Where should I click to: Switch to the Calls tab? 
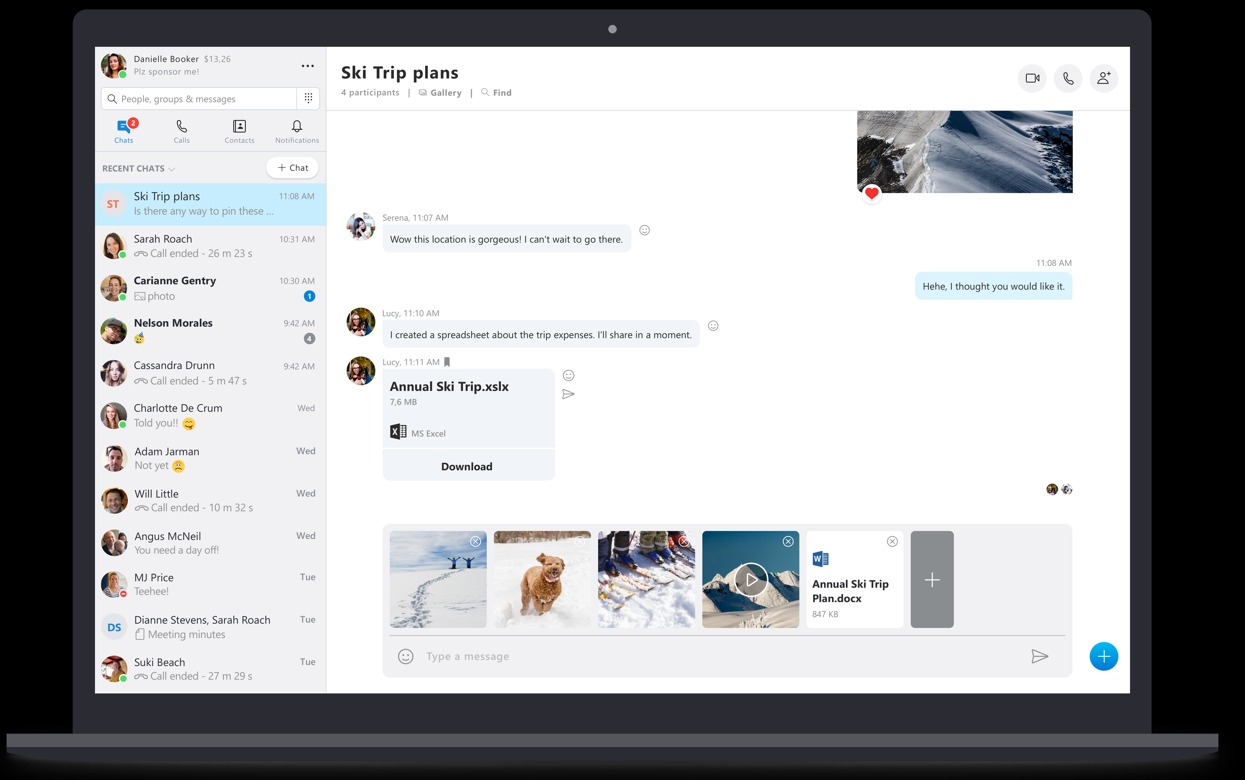coord(181,131)
